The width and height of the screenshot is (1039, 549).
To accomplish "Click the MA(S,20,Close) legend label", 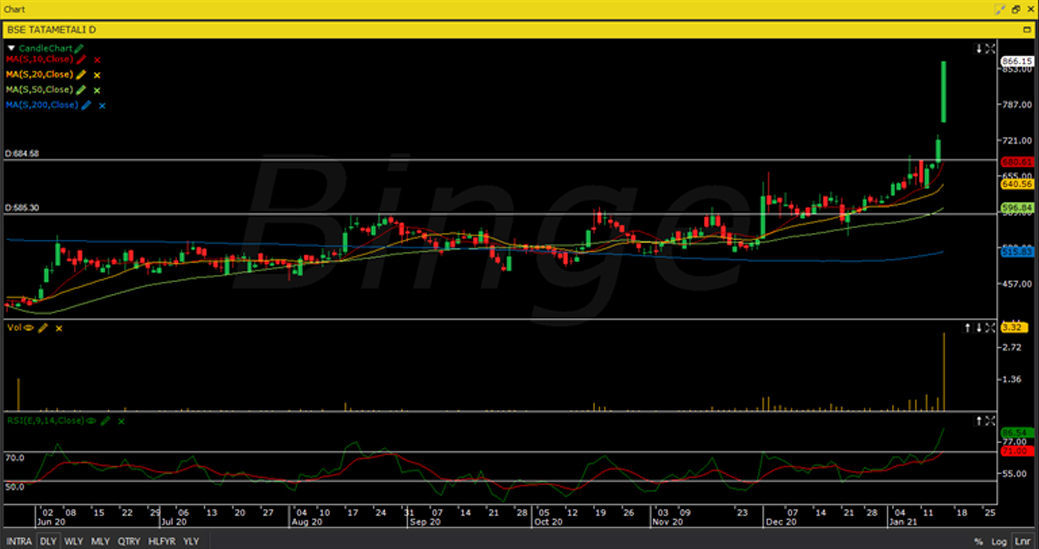I will [x=40, y=75].
